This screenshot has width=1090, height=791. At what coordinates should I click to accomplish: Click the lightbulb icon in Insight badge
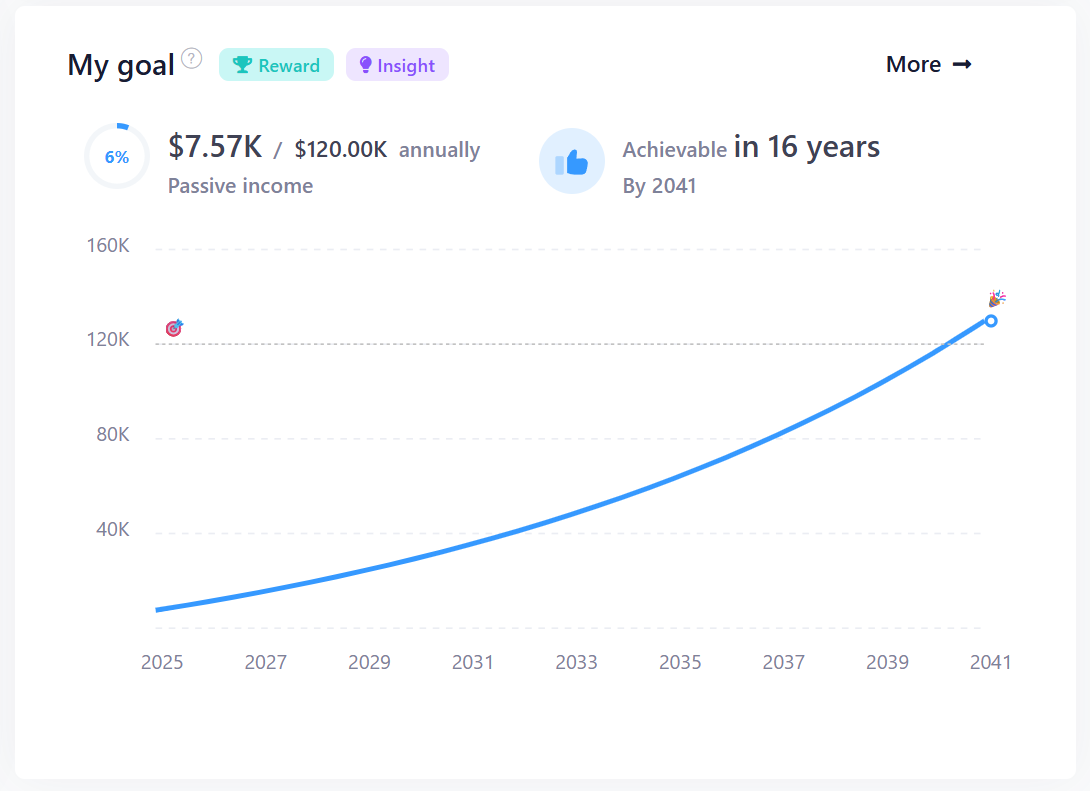[x=365, y=65]
